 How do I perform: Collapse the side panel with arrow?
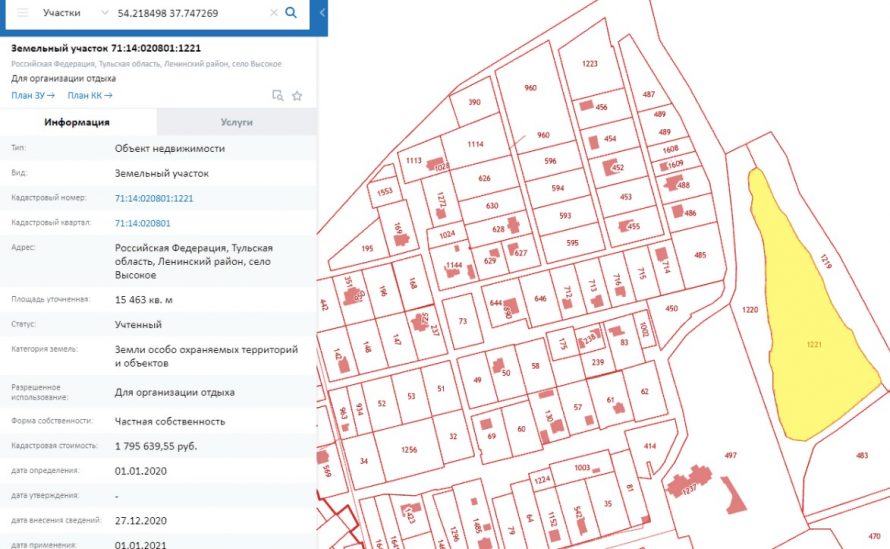tap(322, 13)
